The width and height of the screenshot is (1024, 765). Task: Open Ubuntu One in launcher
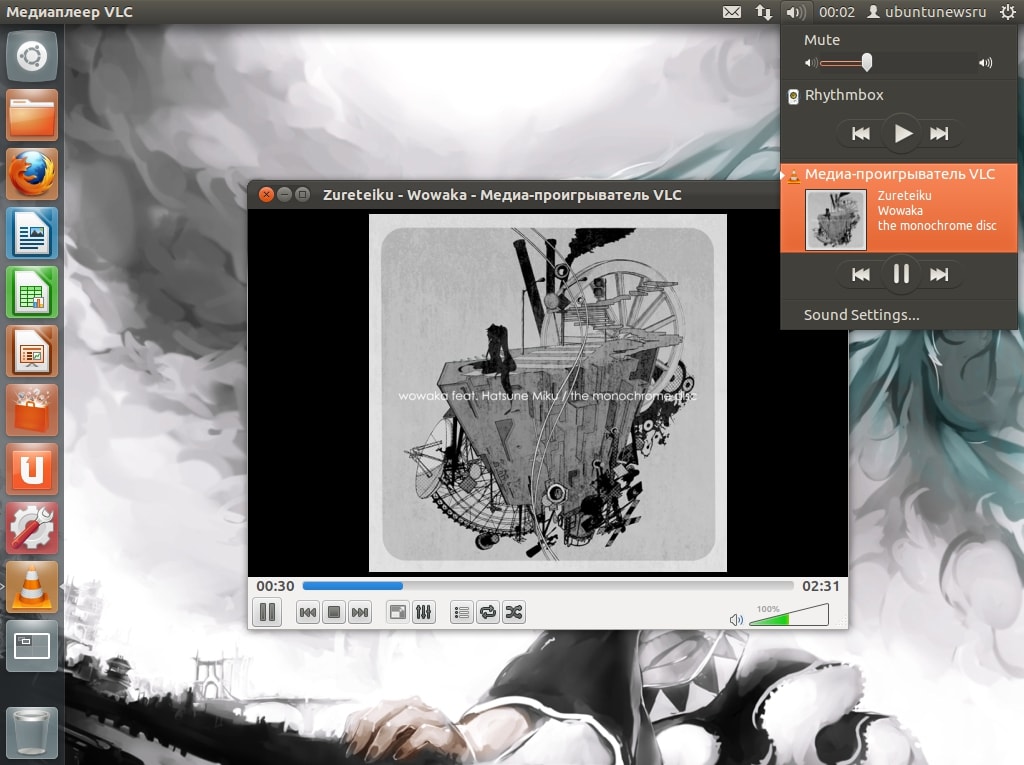coord(32,469)
